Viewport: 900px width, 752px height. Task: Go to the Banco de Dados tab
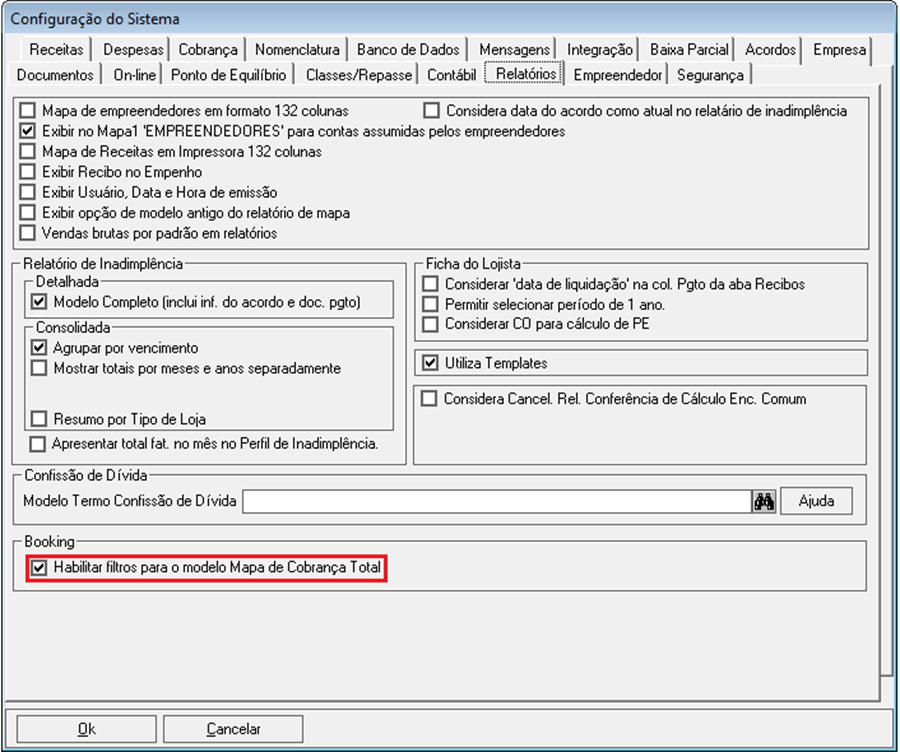408,50
